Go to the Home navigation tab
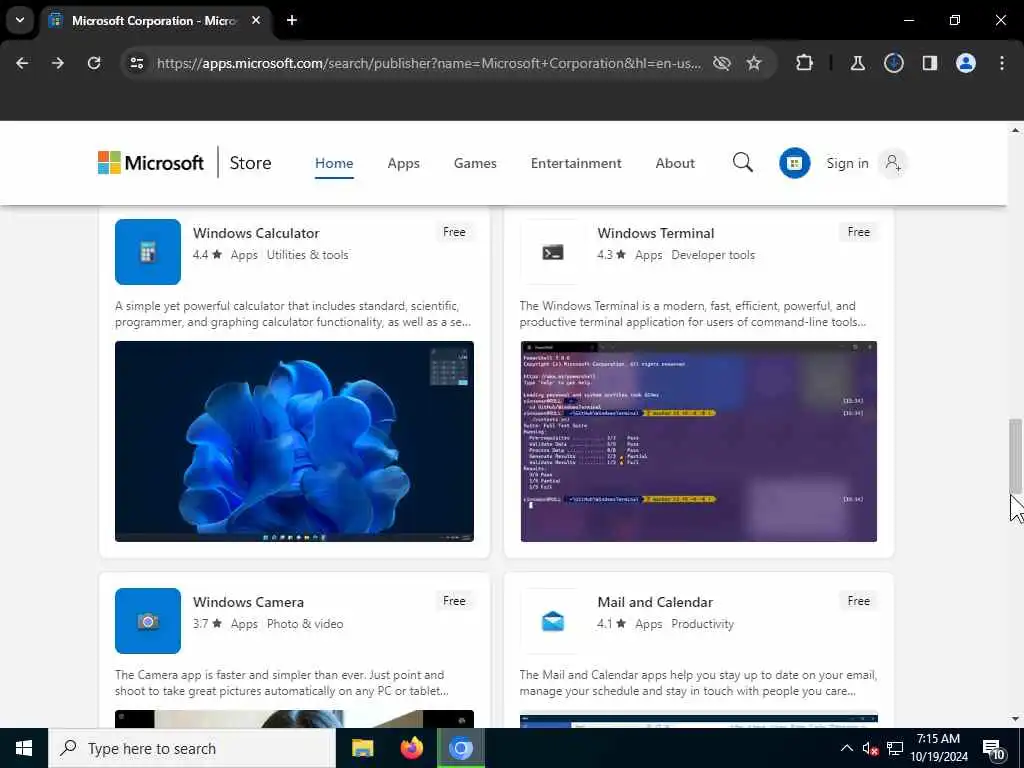 click(x=334, y=163)
